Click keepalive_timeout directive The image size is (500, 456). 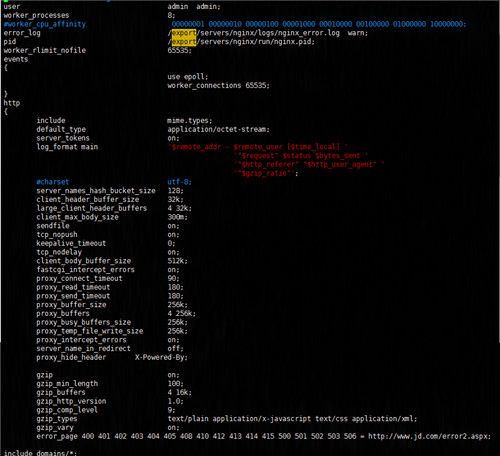click(x=71, y=243)
